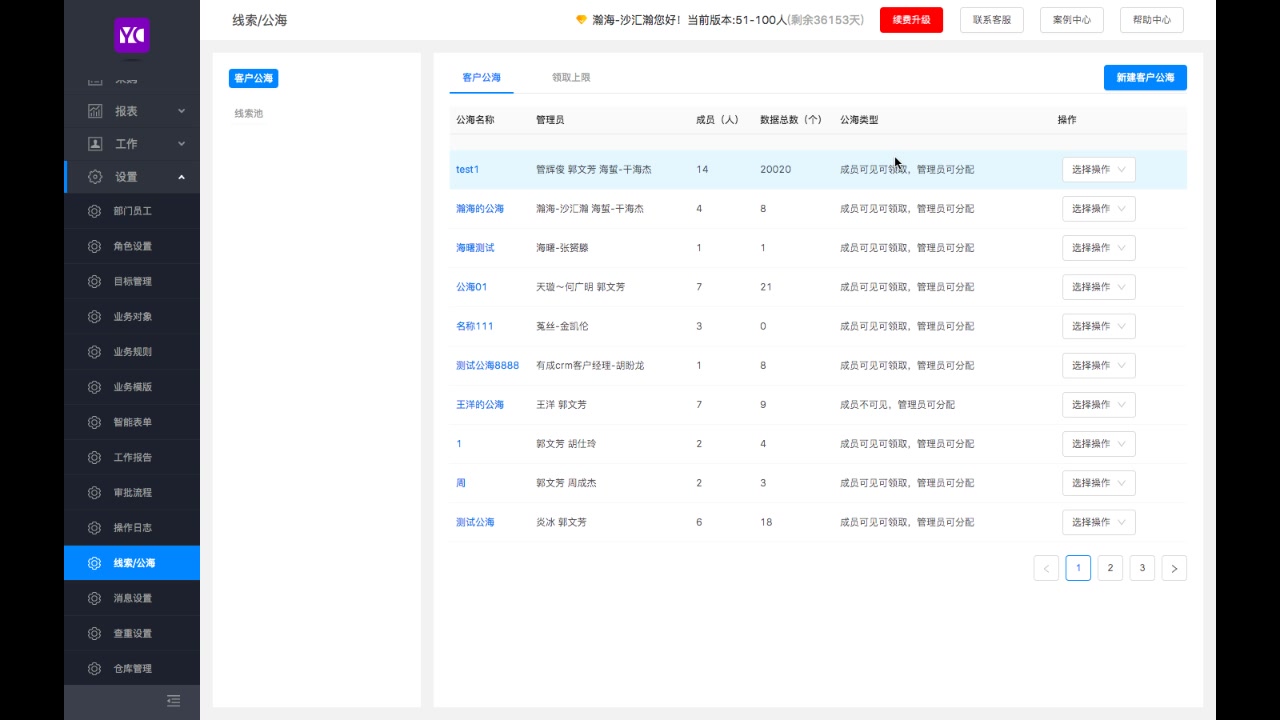Click gear icon beside 目标管理
This screenshot has height=720, width=1280.
(x=94, y=281)
